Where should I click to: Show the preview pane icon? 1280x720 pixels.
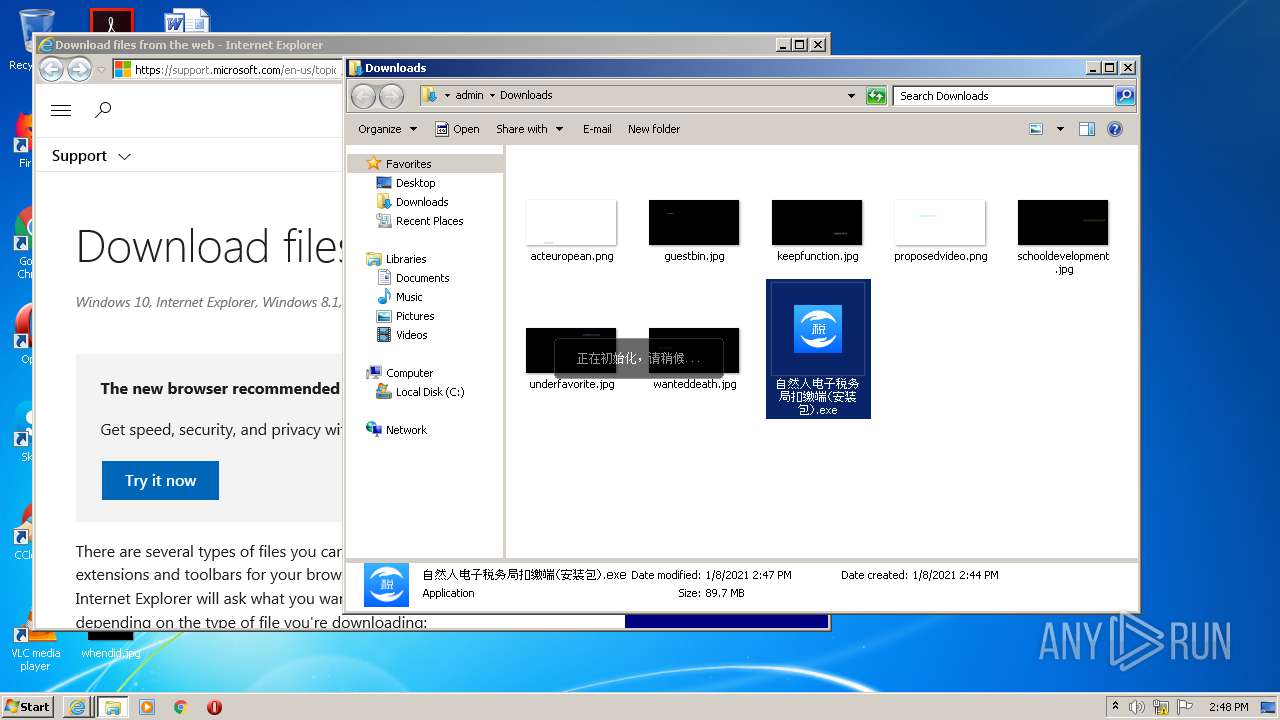pos(1087,129)
